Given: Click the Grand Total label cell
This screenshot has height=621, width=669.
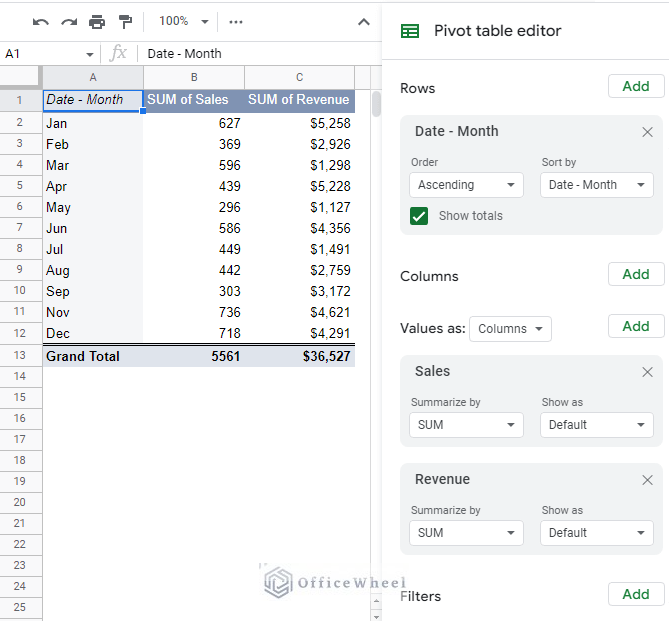Looking at the screenshot, I should pos(93,356).
